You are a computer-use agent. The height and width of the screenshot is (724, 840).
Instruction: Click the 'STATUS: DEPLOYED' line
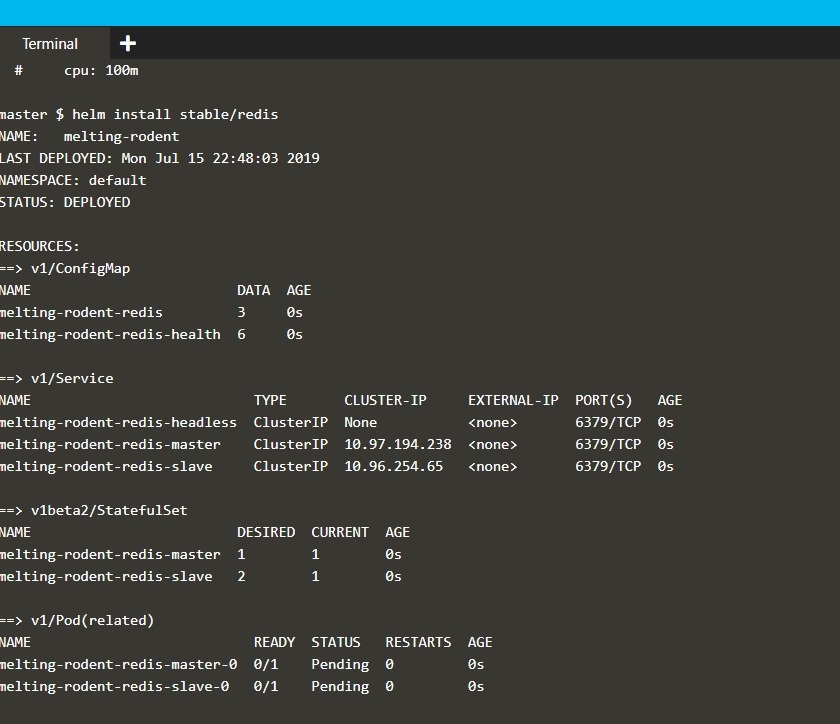click(65, 202)
